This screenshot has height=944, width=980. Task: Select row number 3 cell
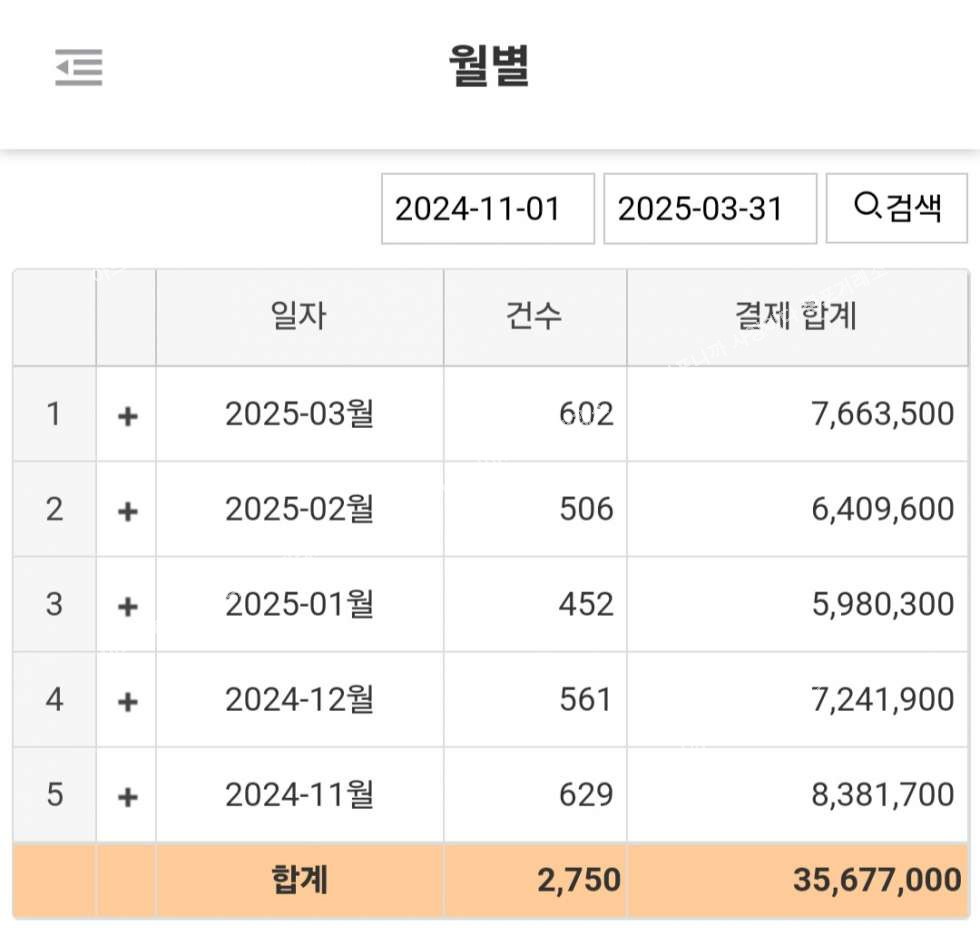coord(54,604)
